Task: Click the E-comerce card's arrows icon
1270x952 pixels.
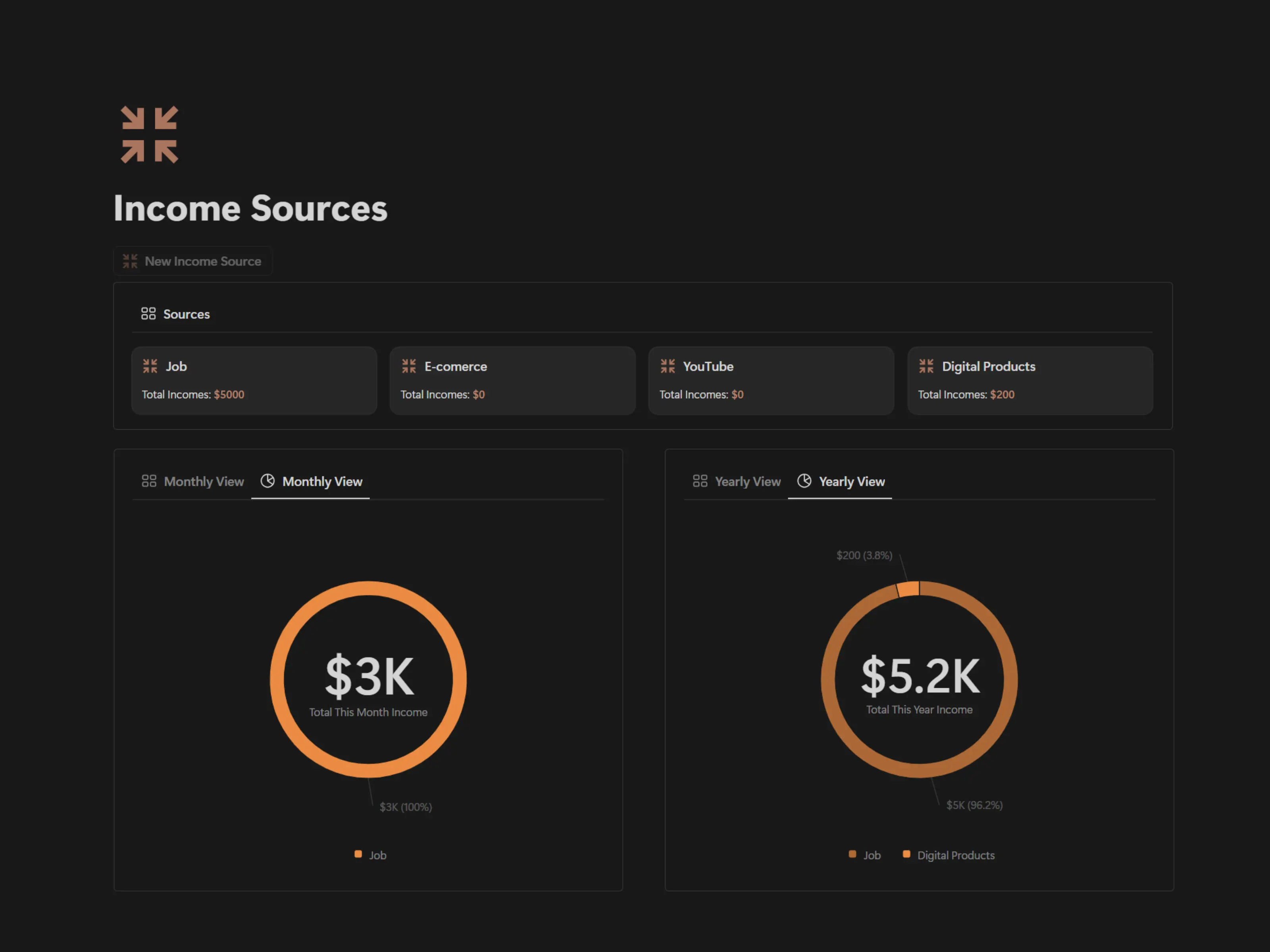Action: coord(409,366)
